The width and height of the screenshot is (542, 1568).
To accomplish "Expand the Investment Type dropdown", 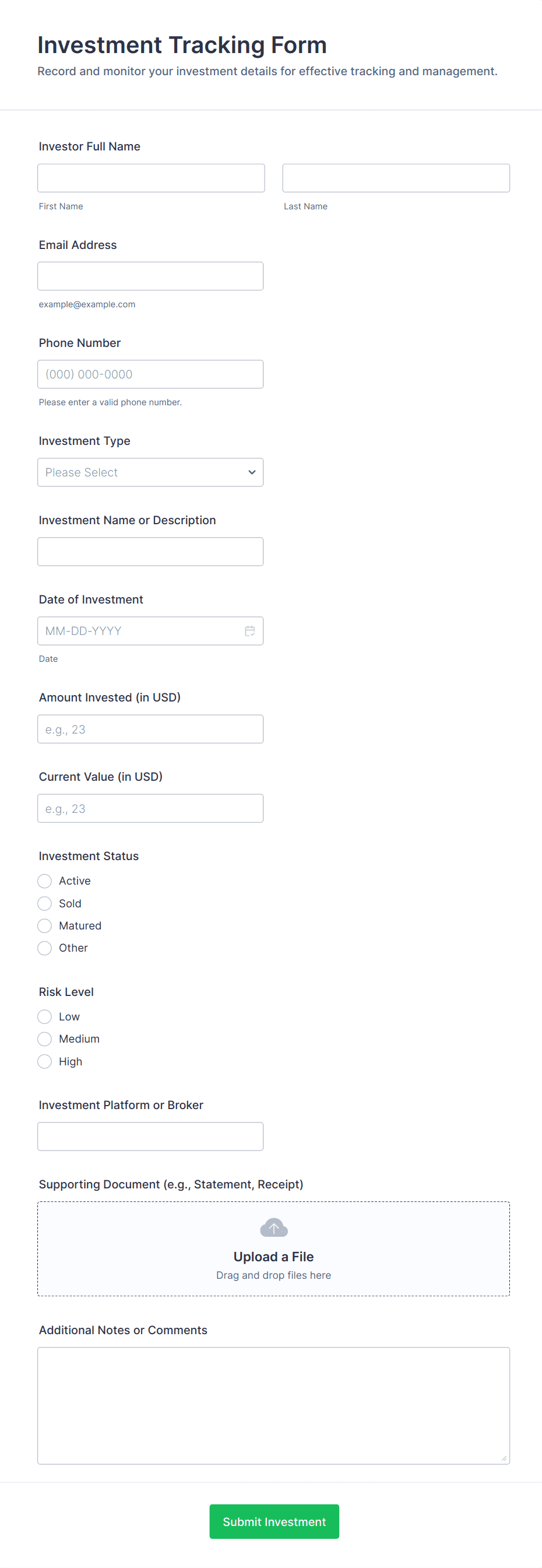I will (150, 472).
